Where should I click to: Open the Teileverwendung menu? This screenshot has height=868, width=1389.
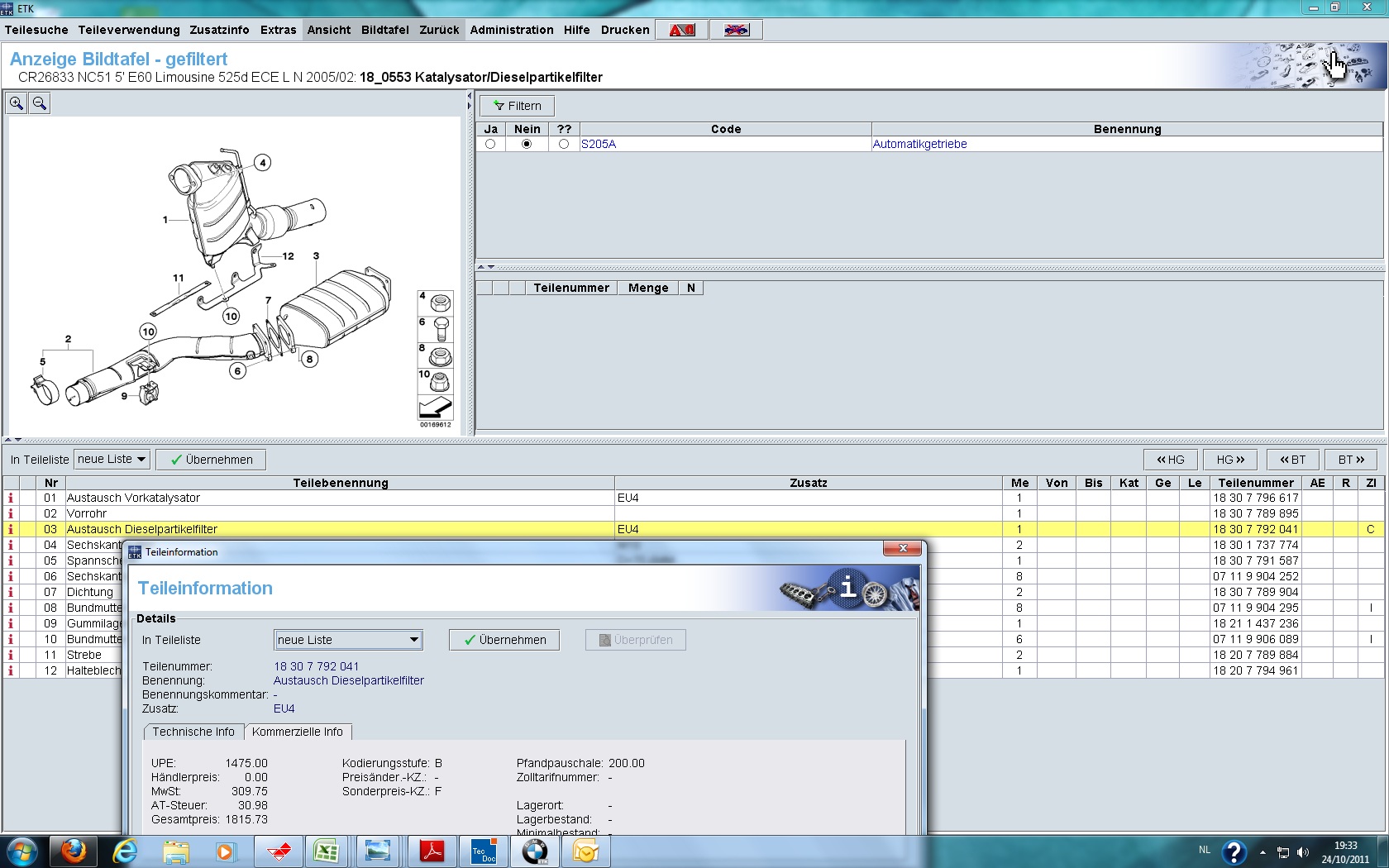pos(129,30)
